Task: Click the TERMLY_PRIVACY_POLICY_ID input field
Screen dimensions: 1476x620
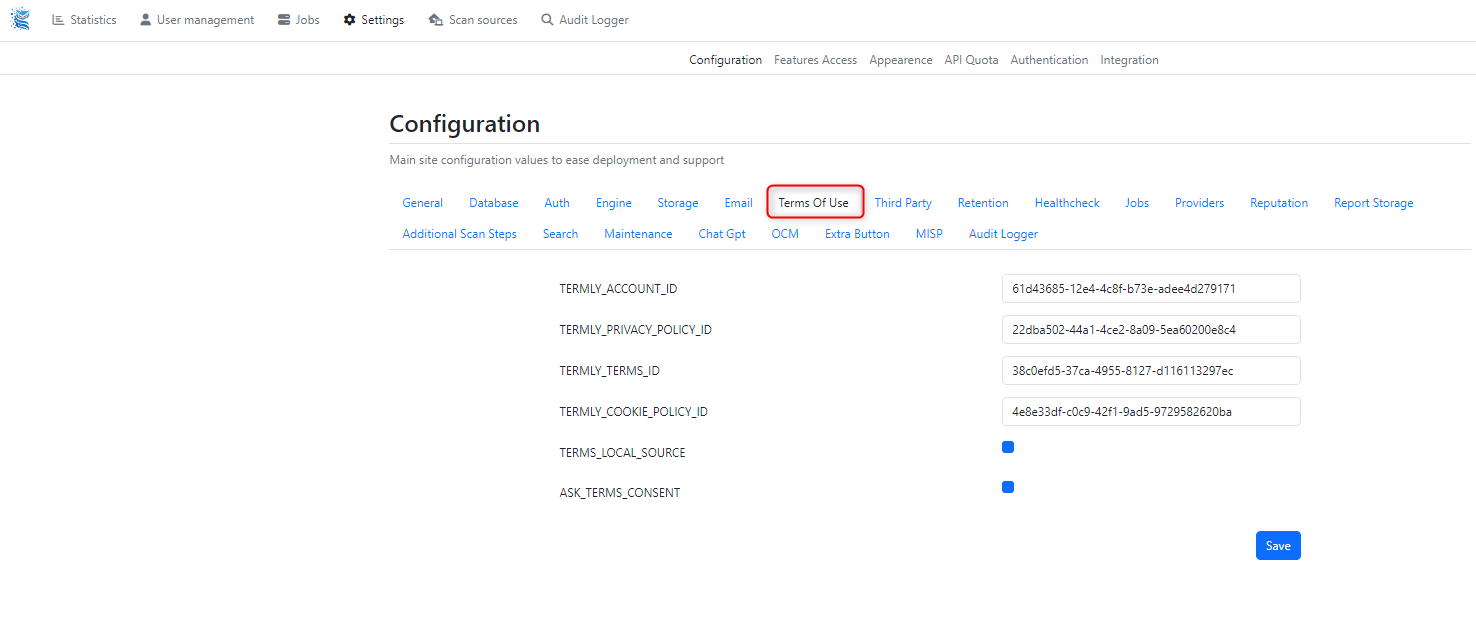Action: pos(1151,330)
